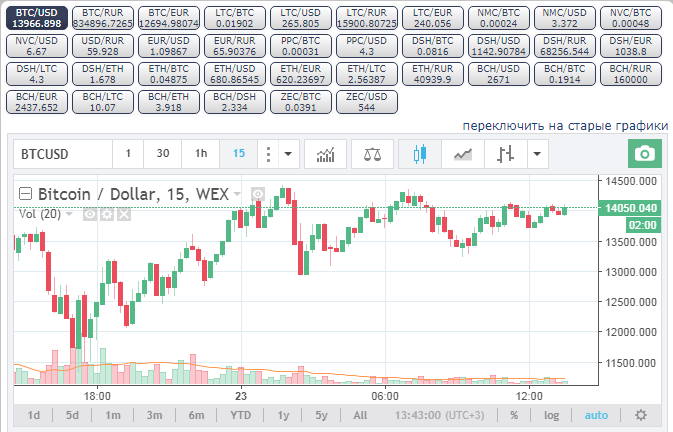The image size is (673, 432).
Task: Open chart settings gear at bottom right
Action: [640, 415]
